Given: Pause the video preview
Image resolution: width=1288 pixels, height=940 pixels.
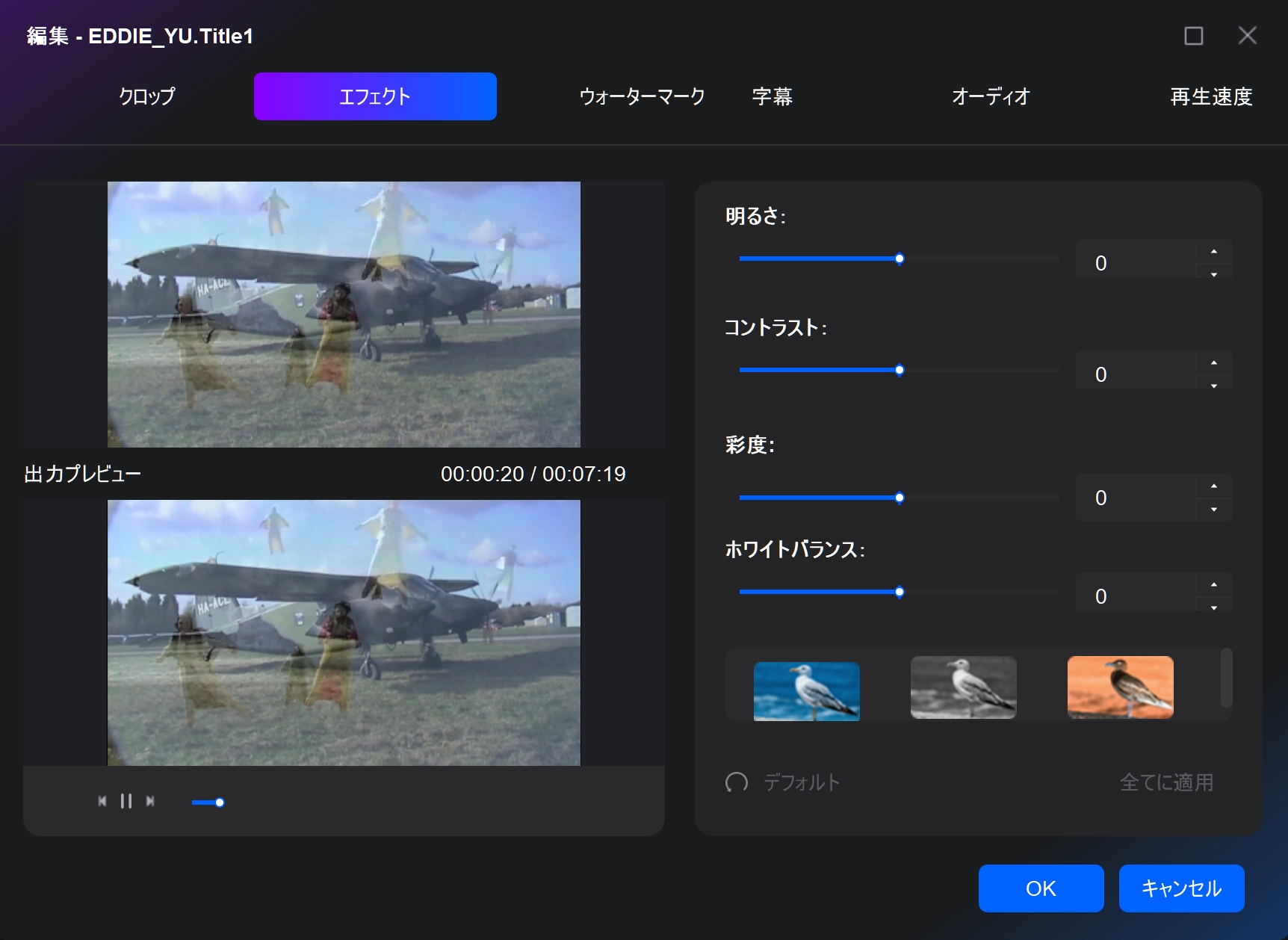Looking at the screenshot, I should tap(126, 801).
